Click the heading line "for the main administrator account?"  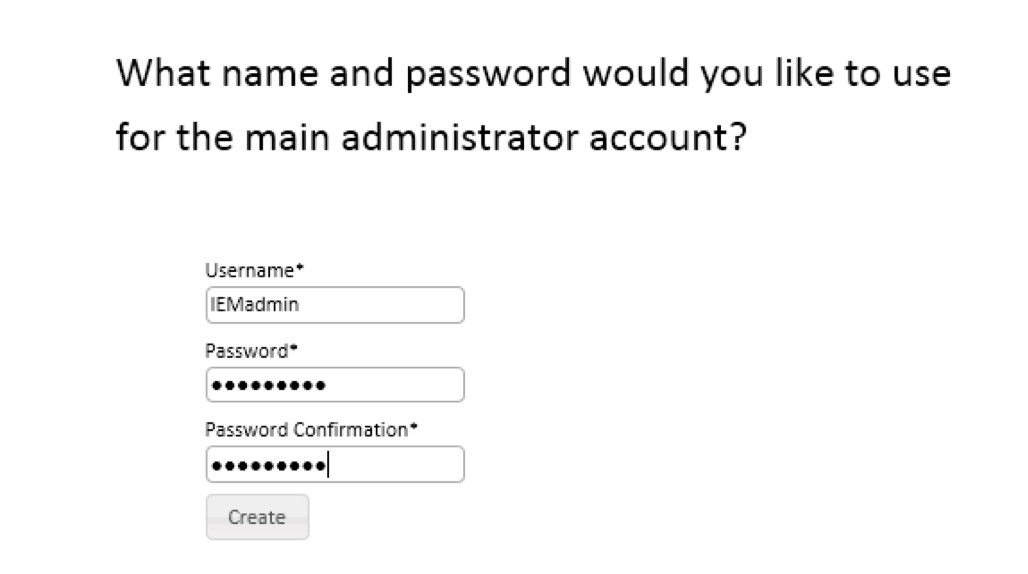tap(431, 136)
